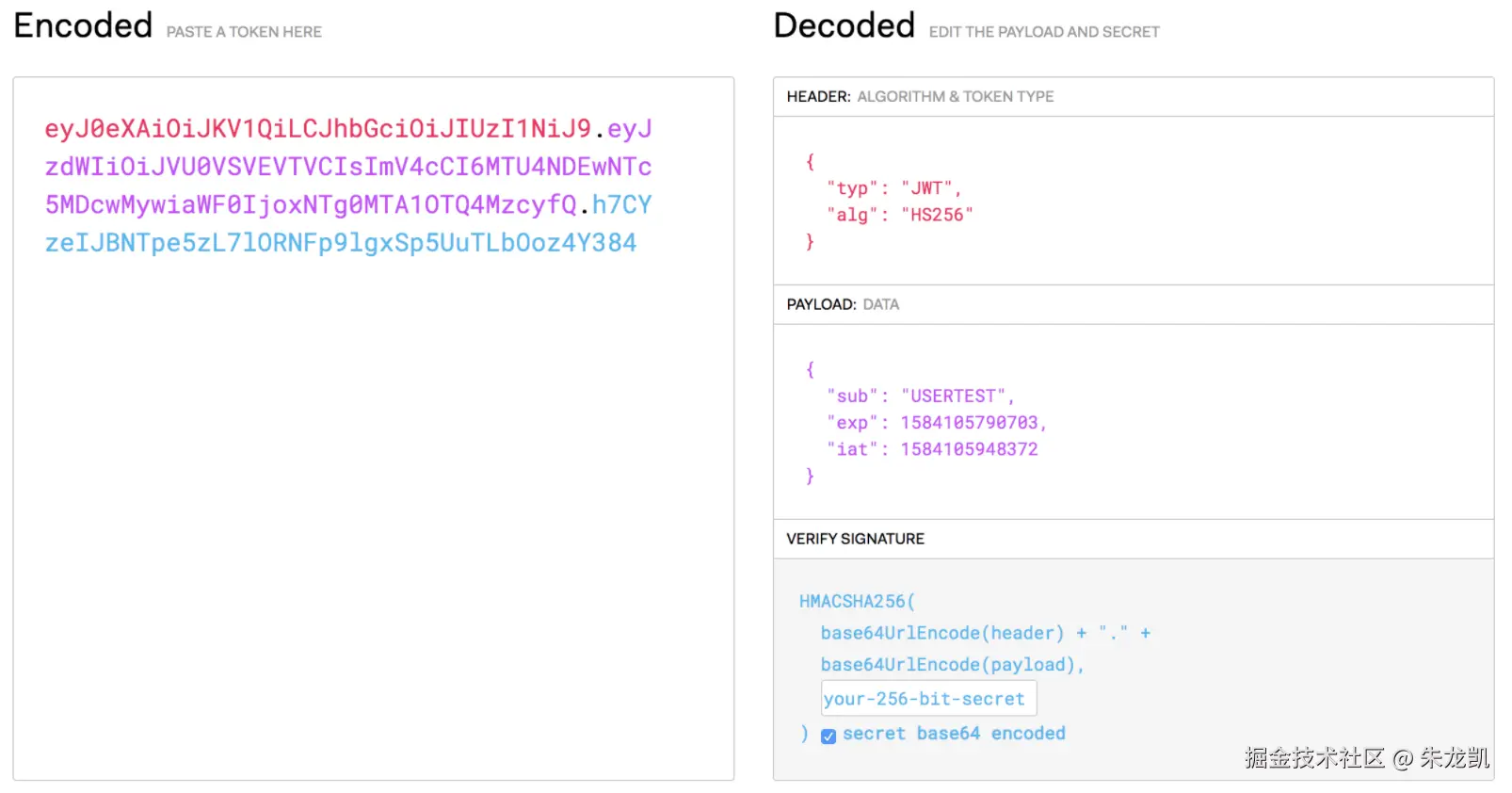Click the Encoded heading
This screenshot has width=1512, height=793.
(83, 25)
